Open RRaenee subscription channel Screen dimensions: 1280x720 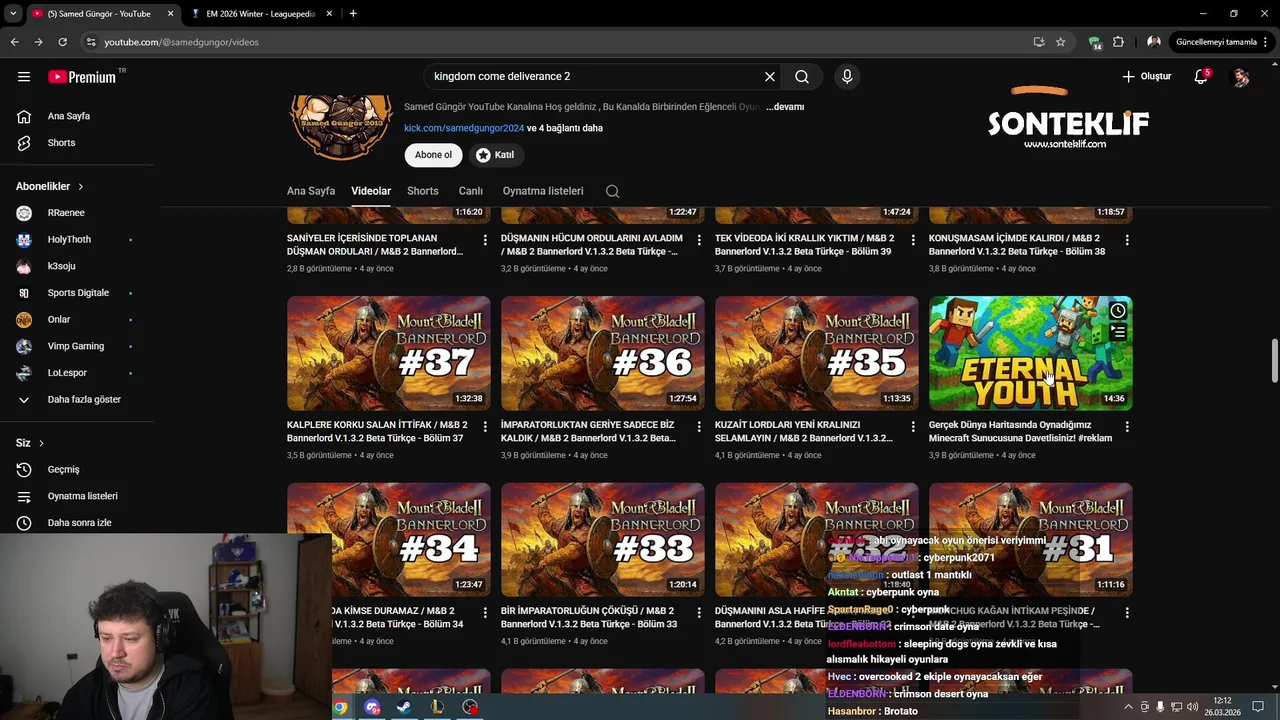coord(68,213)
